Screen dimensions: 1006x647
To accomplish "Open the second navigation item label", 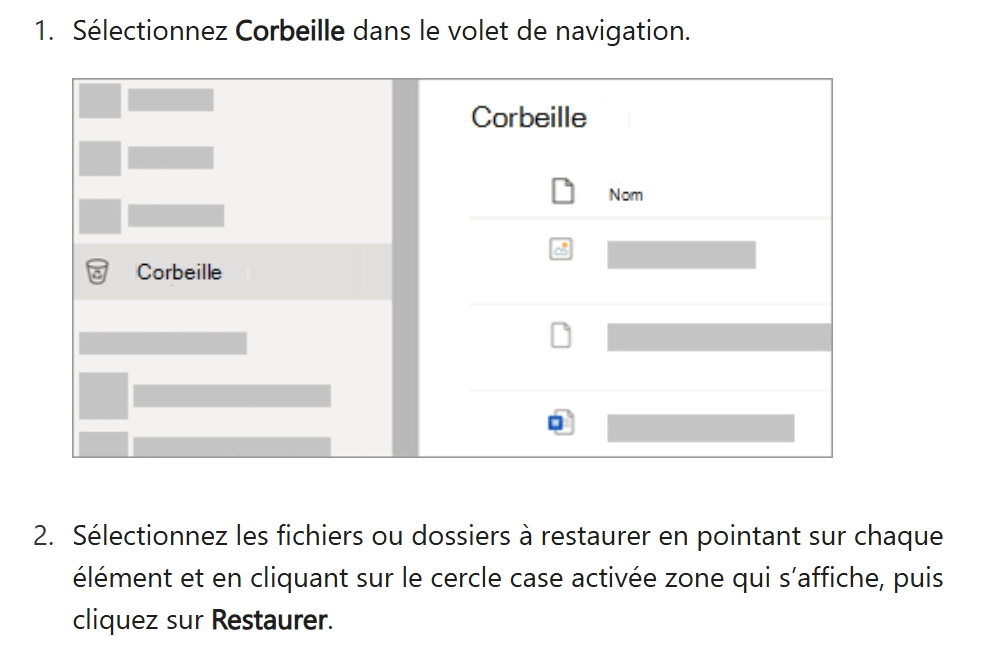I will pos(171,157).
